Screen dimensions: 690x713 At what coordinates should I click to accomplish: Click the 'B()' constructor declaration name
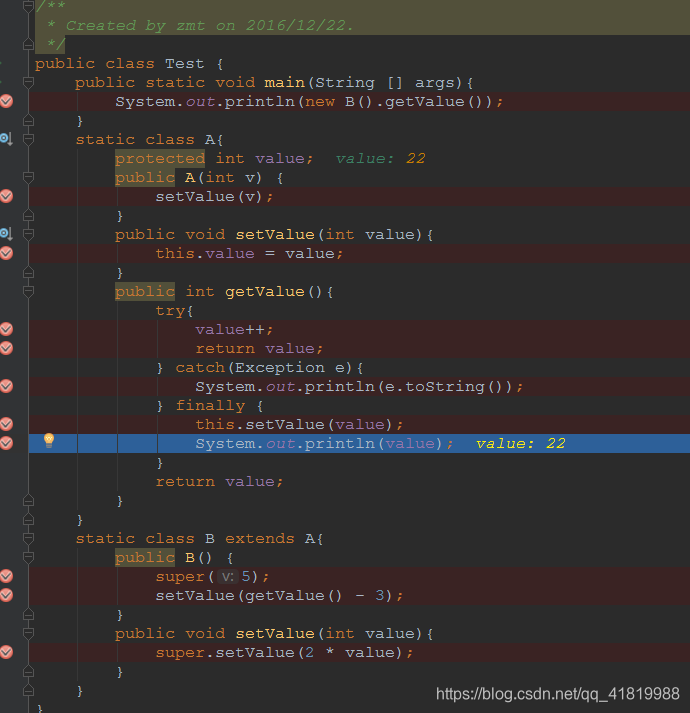199,557
